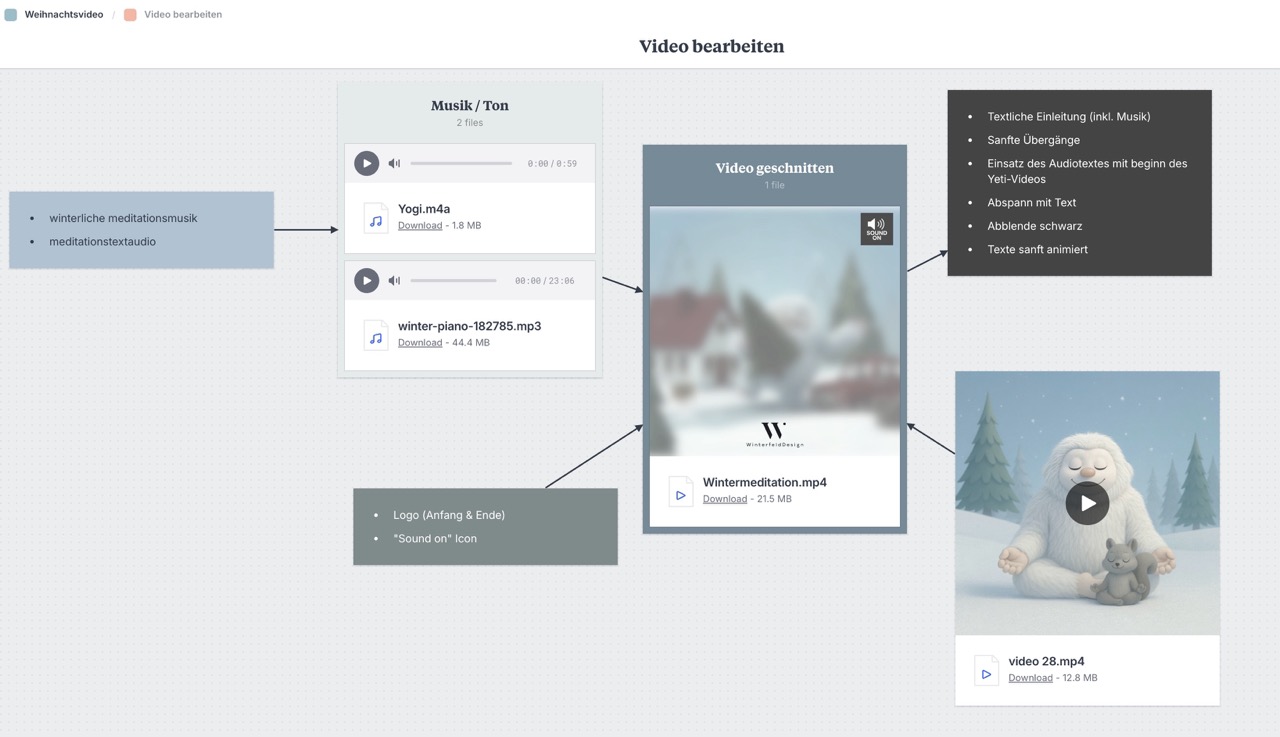Click the winter-piano-182785.mp3 music file icon

pyautogui.click(x=376, y=336)
